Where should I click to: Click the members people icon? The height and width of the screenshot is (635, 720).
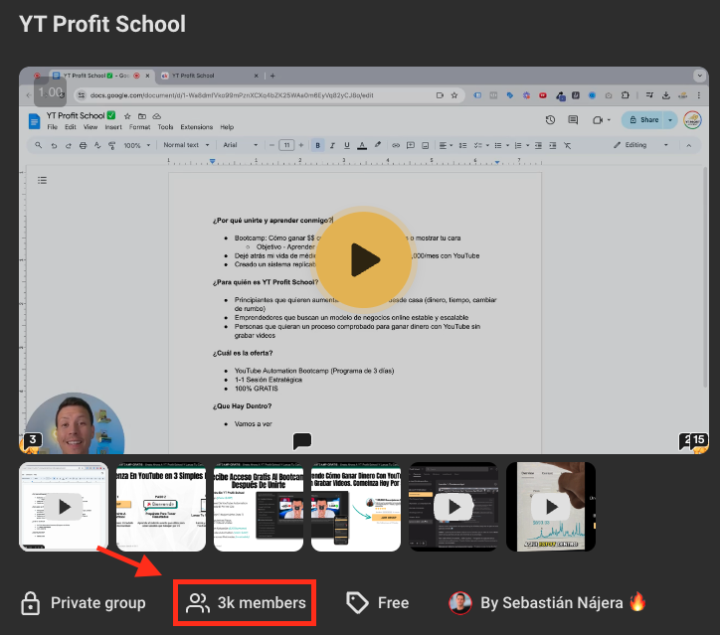pyautogui.click(x=197, y=603)
